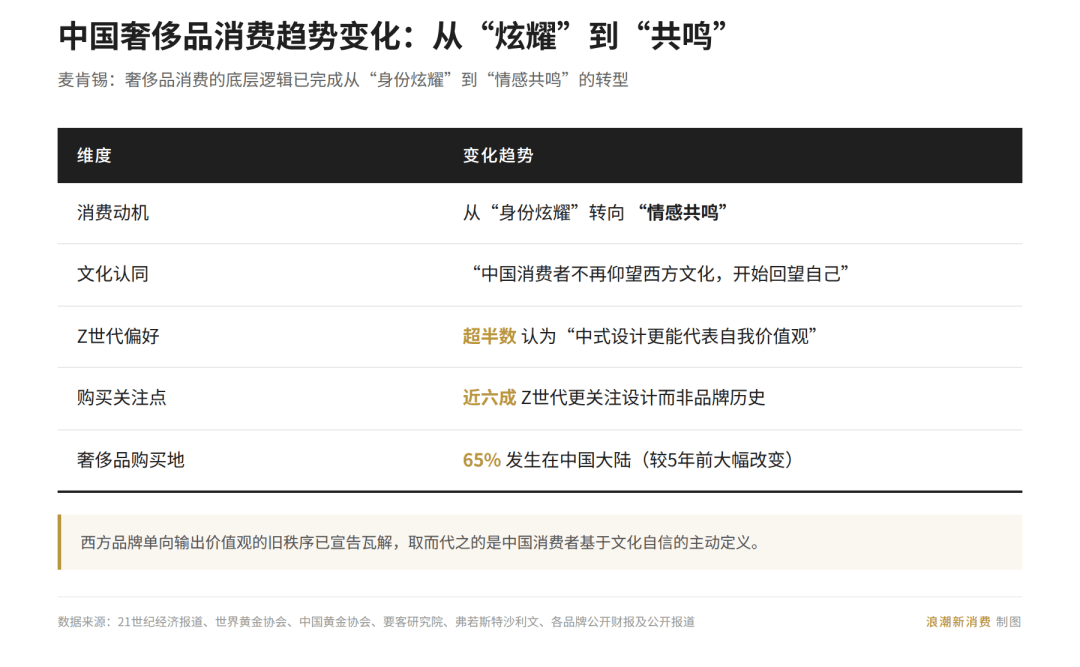Click the 变化趋势 column header
Viewport: 1080px width, 667px height.
(x=498, y=156)
